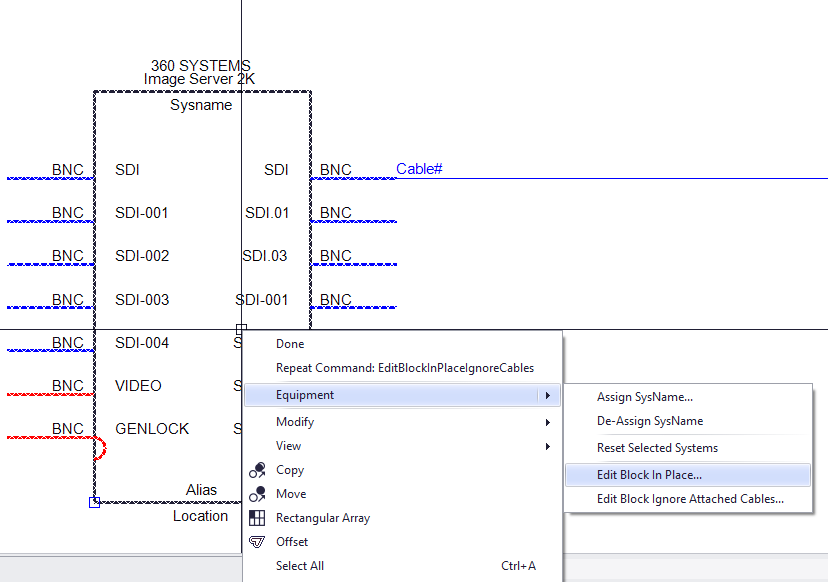Click the SDI-003 input port label
This screenshot has height=582, width=828.
tap(142, 300)
